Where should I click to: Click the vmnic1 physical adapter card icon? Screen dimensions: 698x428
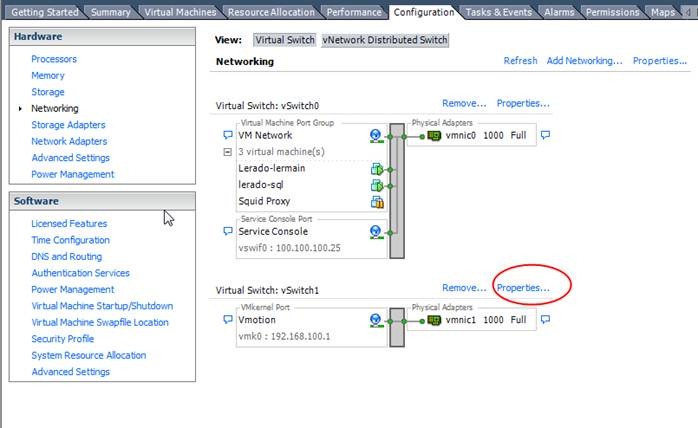coord(434,320)
